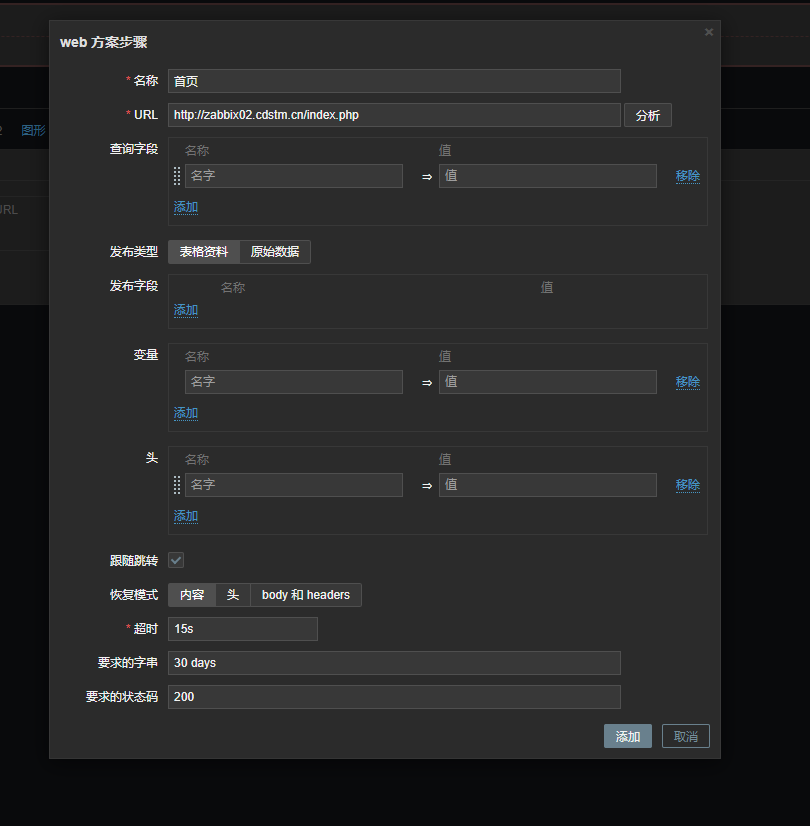The width and height of the screenshot is (810, 826).
Task: Cancel the dialog with the 取消 button
Action: click(x=686, y=737)
